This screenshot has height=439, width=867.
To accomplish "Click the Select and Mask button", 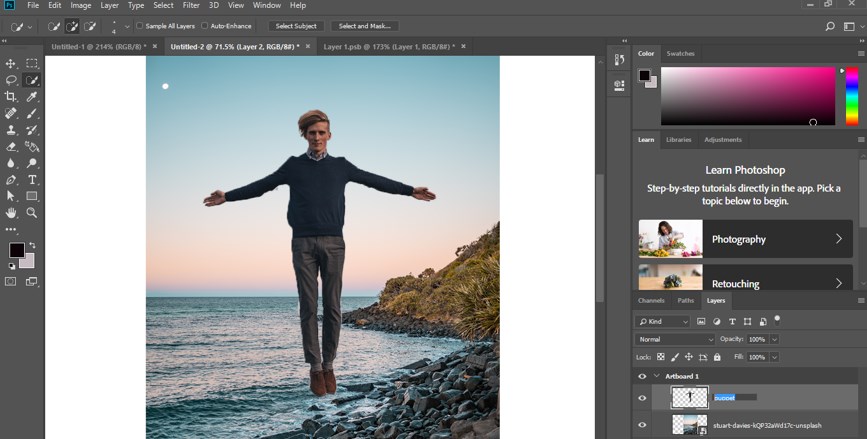I will click(365, 26).
